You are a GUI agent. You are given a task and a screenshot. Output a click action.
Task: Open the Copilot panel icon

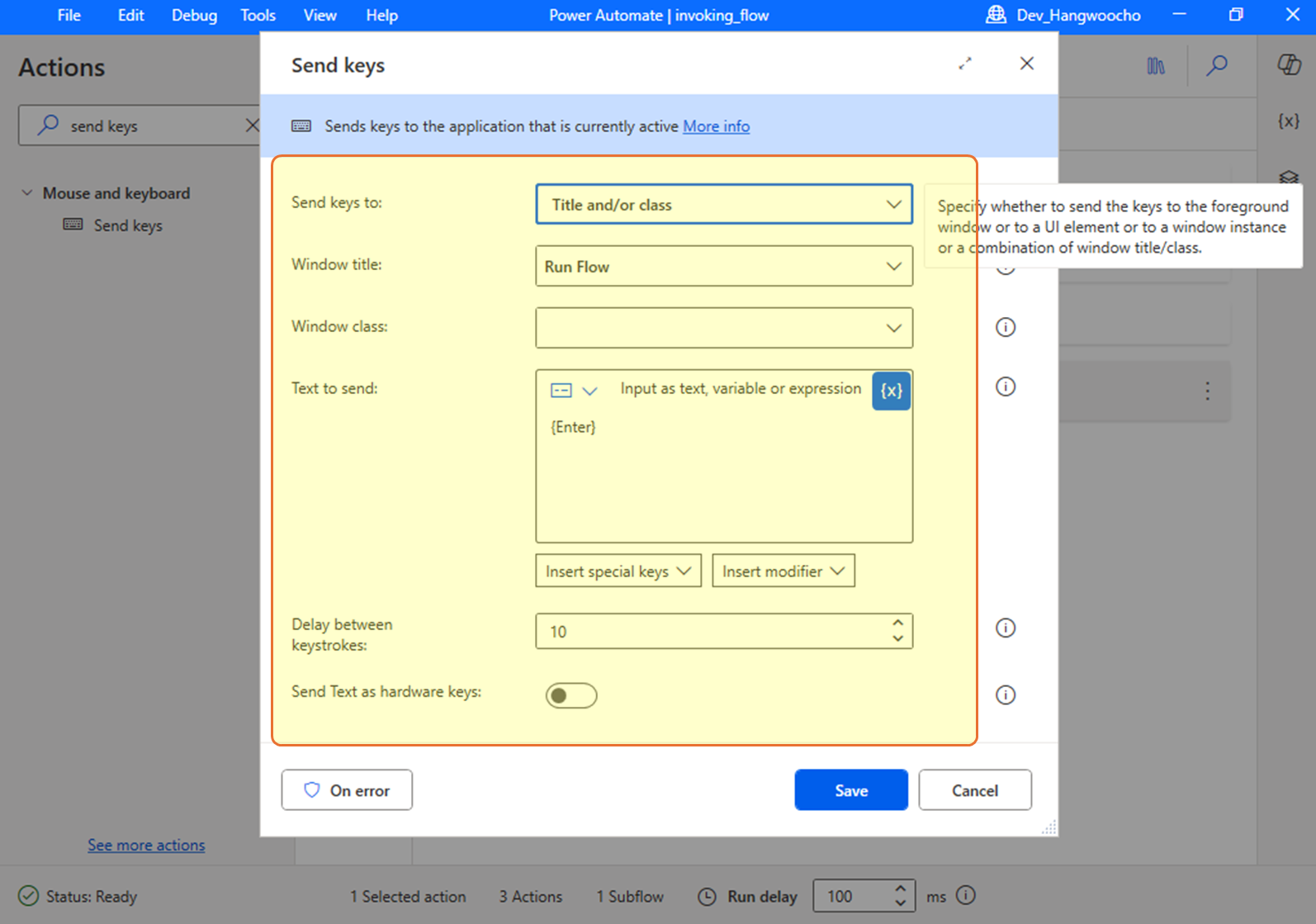(x=1289, y=64)
